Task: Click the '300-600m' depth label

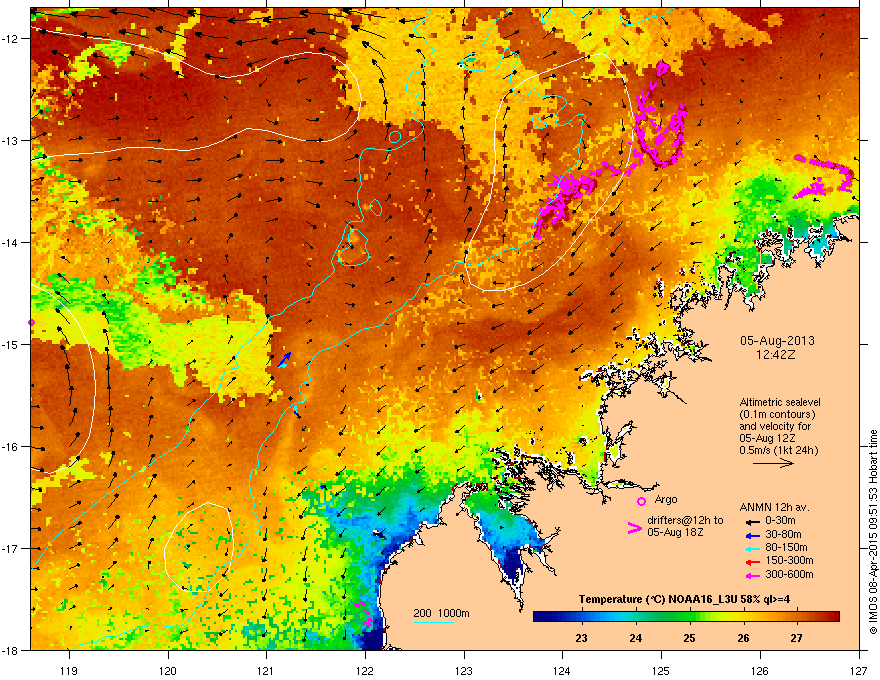Action: [x=789, y=575]
